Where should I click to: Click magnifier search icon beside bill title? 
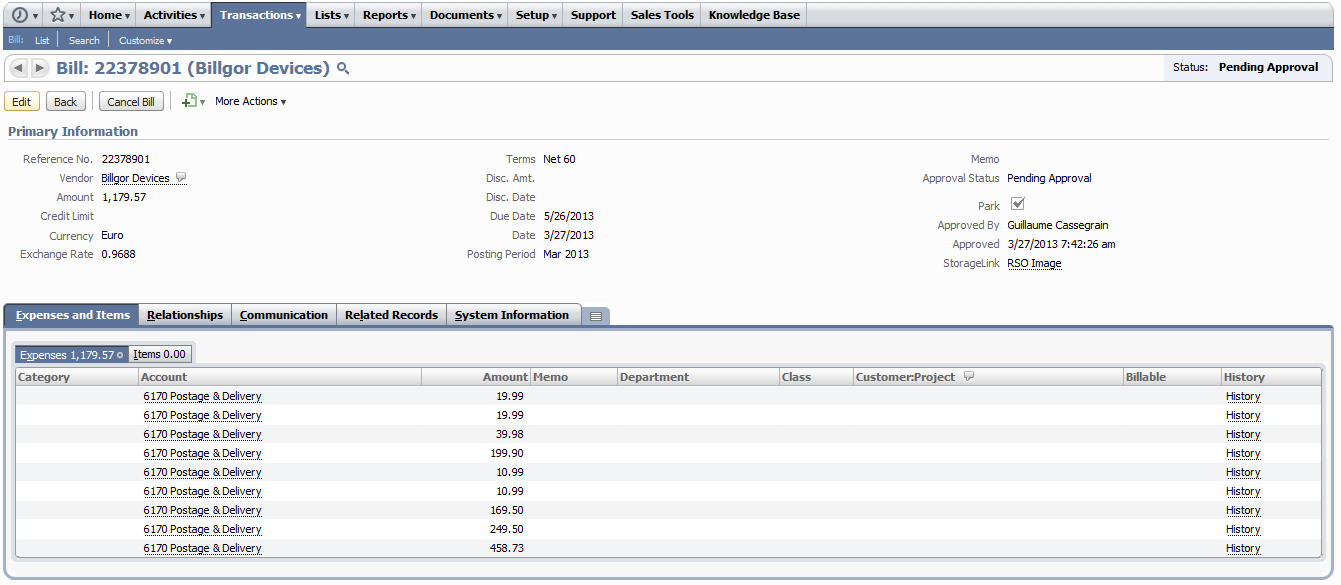click(343, 69)
